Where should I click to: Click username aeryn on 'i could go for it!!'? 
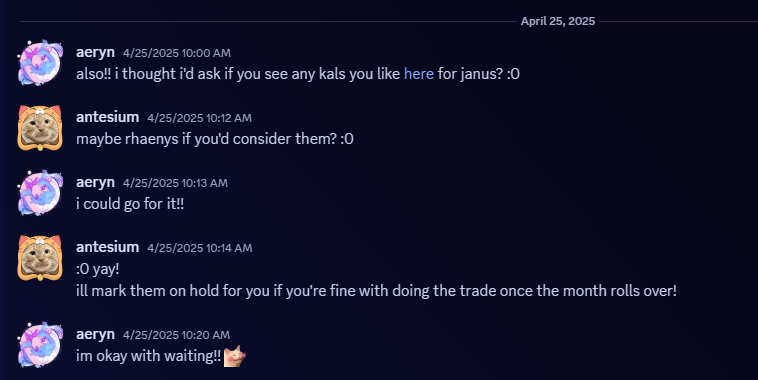[95, 182]
